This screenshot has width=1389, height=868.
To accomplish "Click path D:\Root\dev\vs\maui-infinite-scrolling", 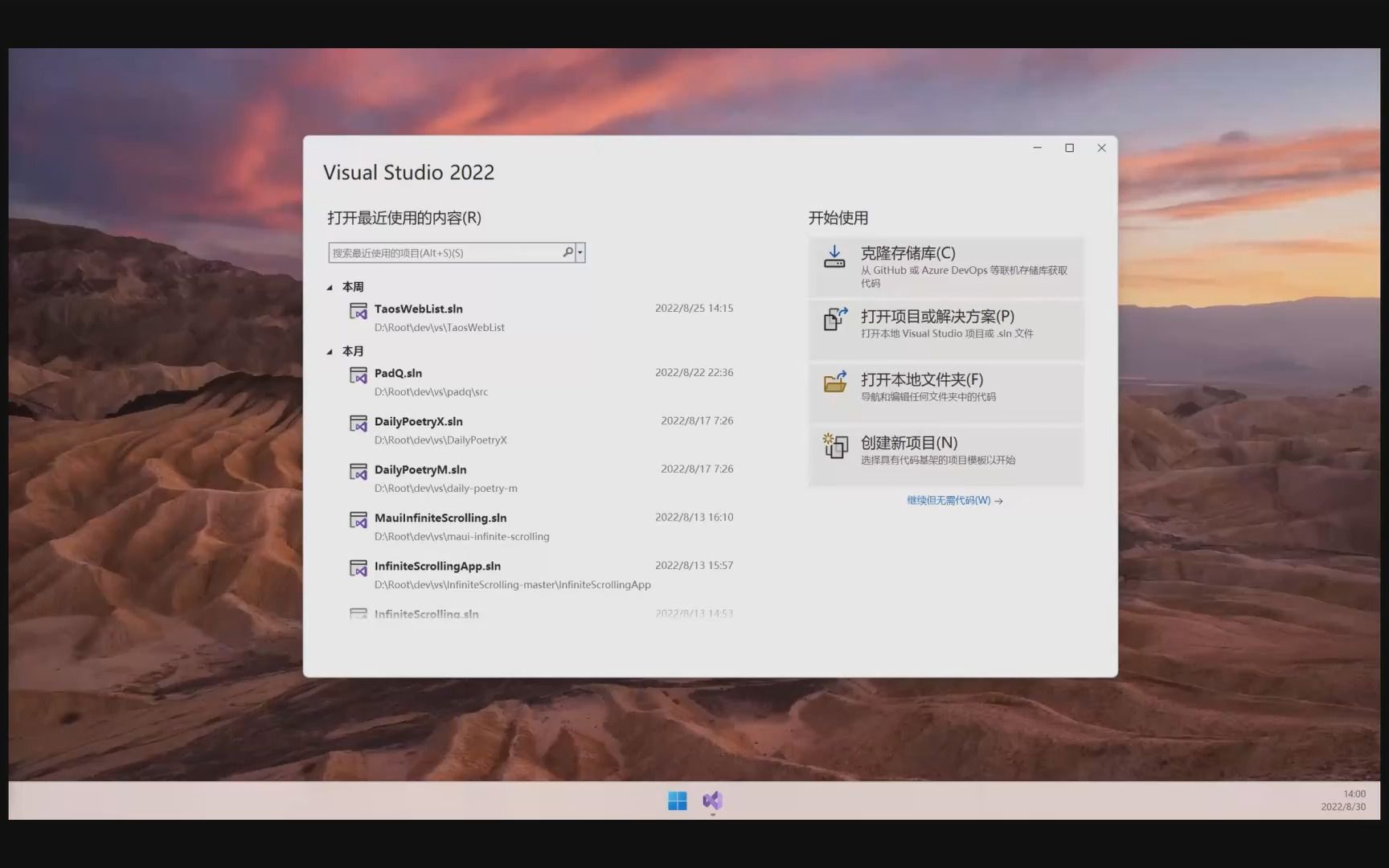I will [461, 537].
